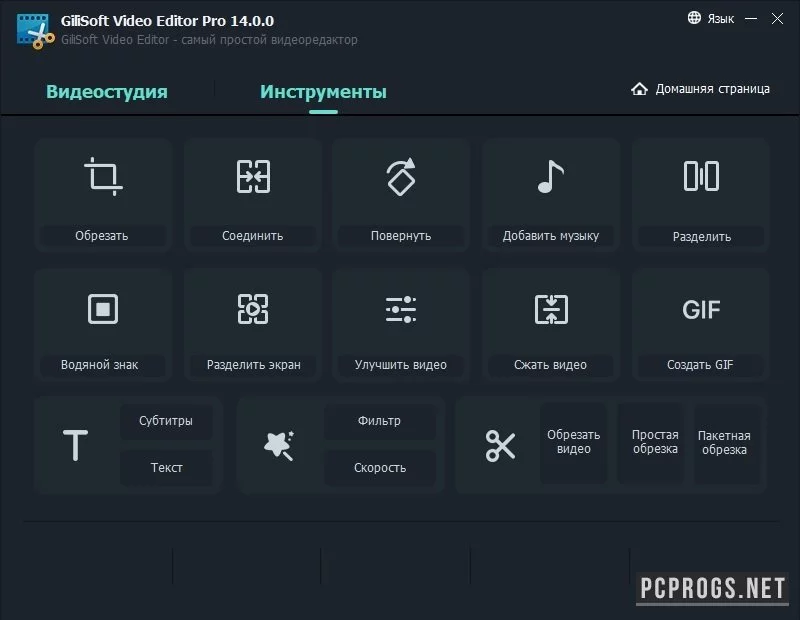Minimize the GiliSoft window
Screen dimensions: 800x620
[751, 18]
